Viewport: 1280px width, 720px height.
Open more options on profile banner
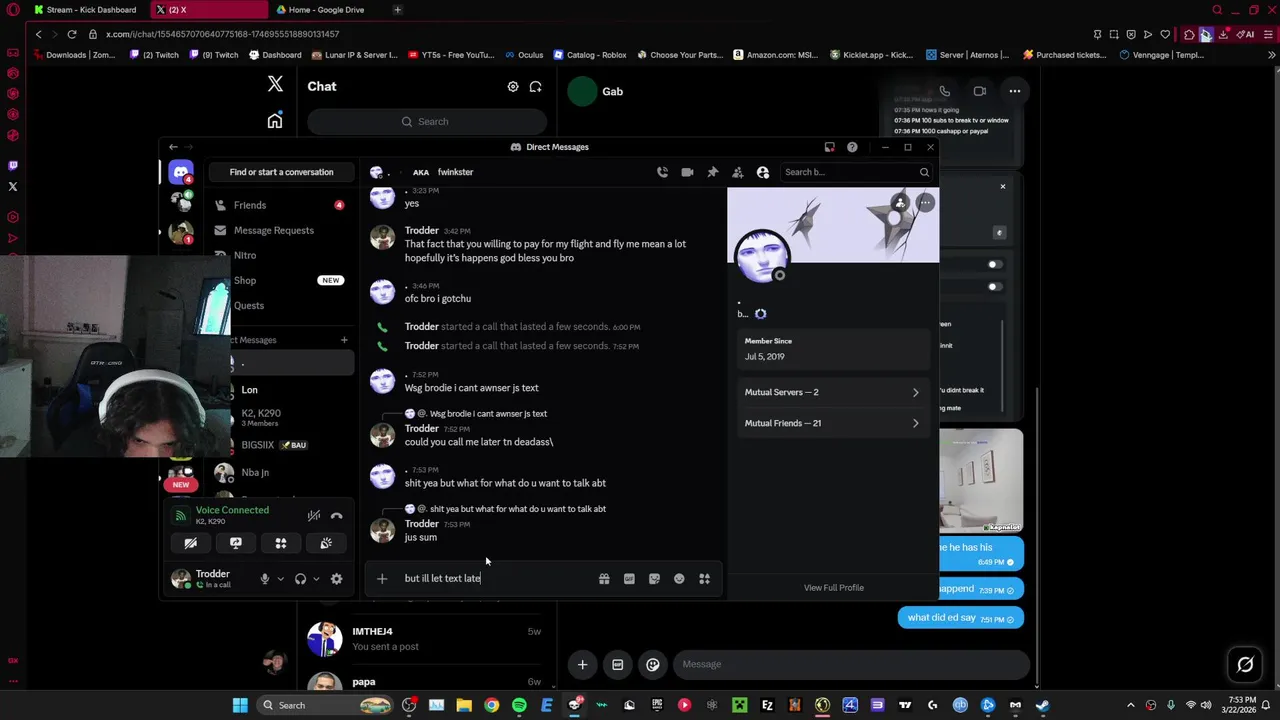point(925,203)
